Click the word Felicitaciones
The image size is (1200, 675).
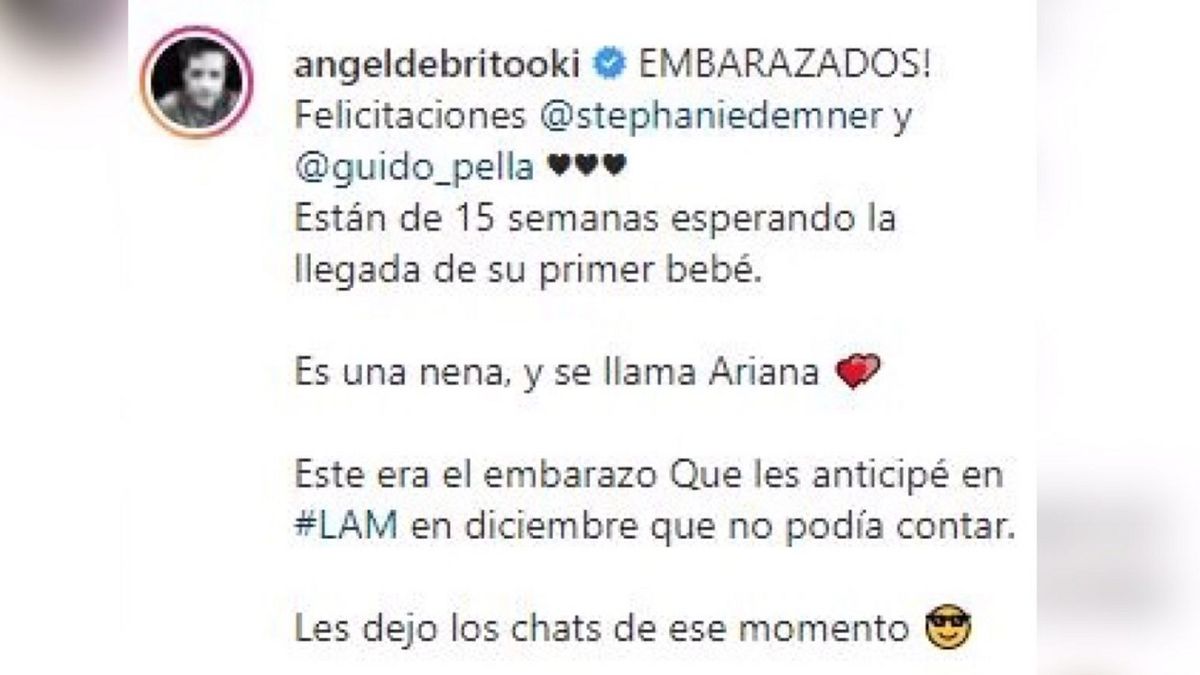[x=411, y=117]
